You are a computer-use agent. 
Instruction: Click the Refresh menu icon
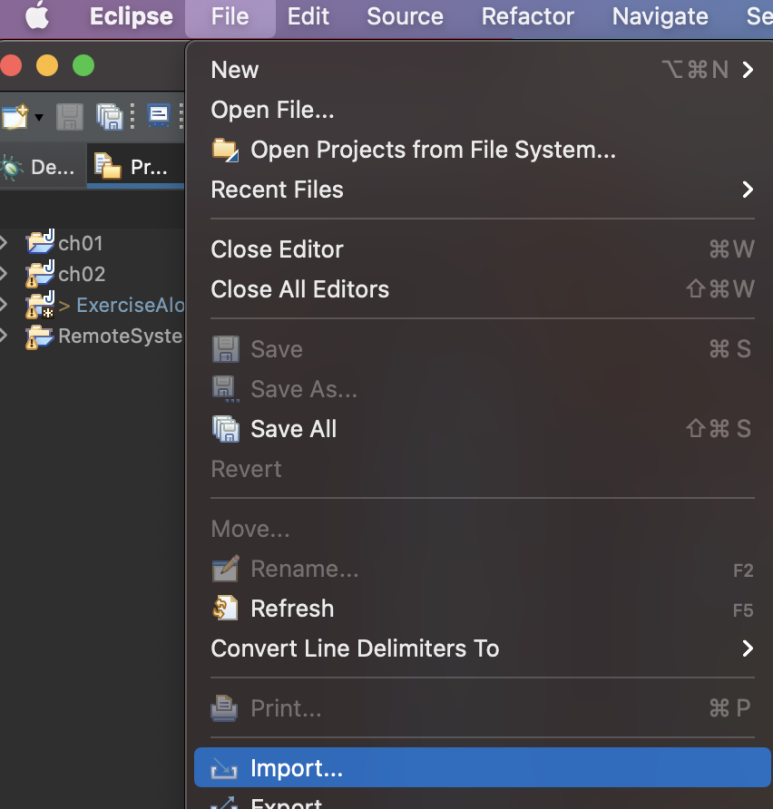tap(225, 608)
